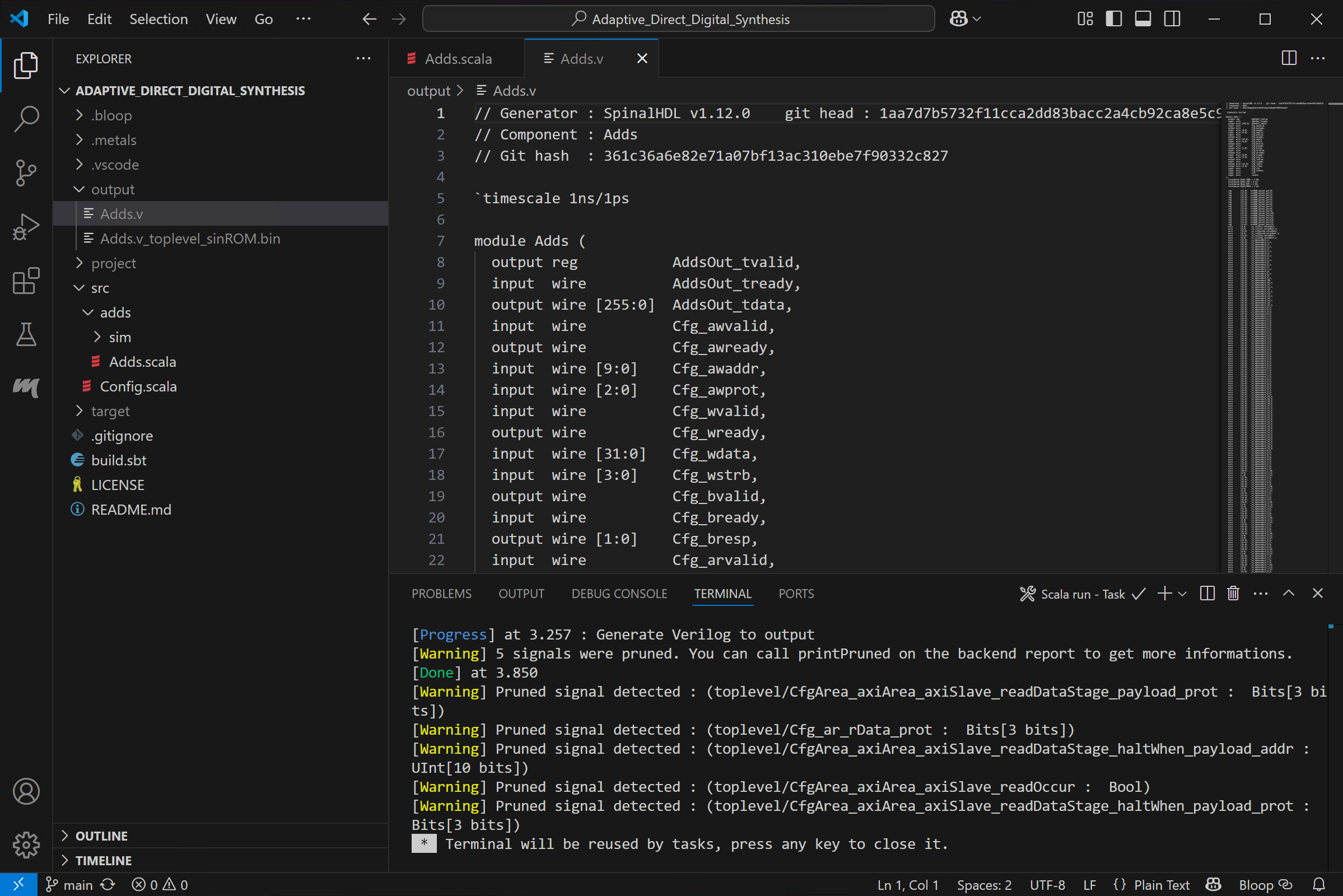Click the Copilot icon in title bar
This screenshot has width=1343, height=896.
click(958, 19)
